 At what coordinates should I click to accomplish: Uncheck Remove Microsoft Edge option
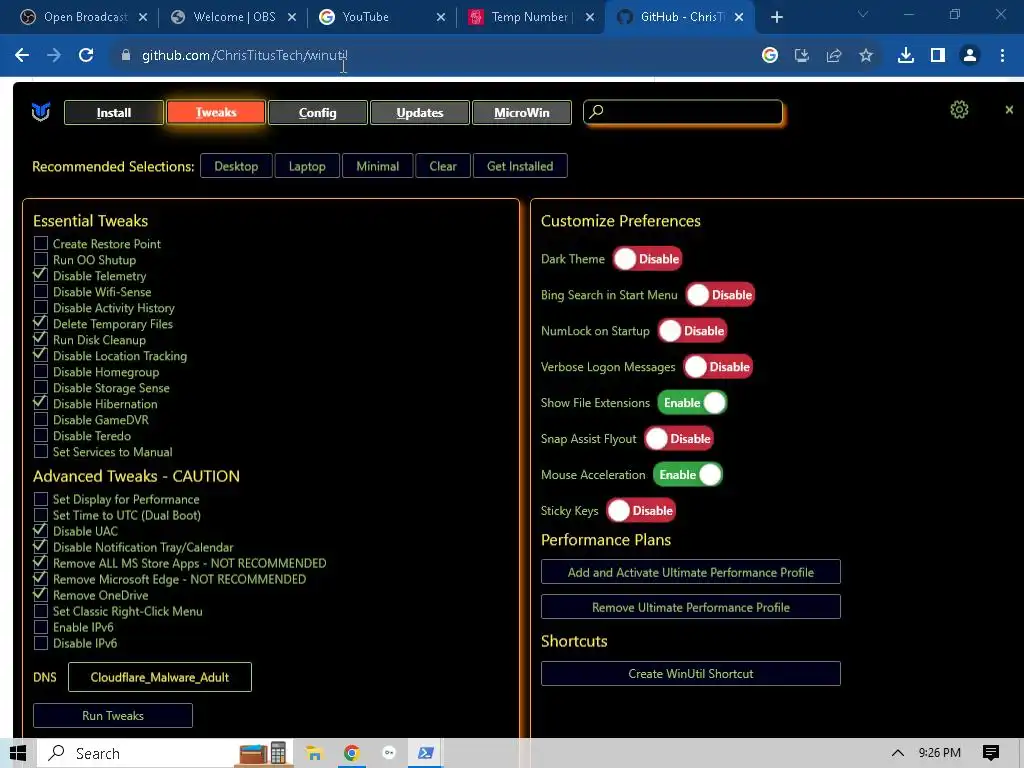coord(40,579)
